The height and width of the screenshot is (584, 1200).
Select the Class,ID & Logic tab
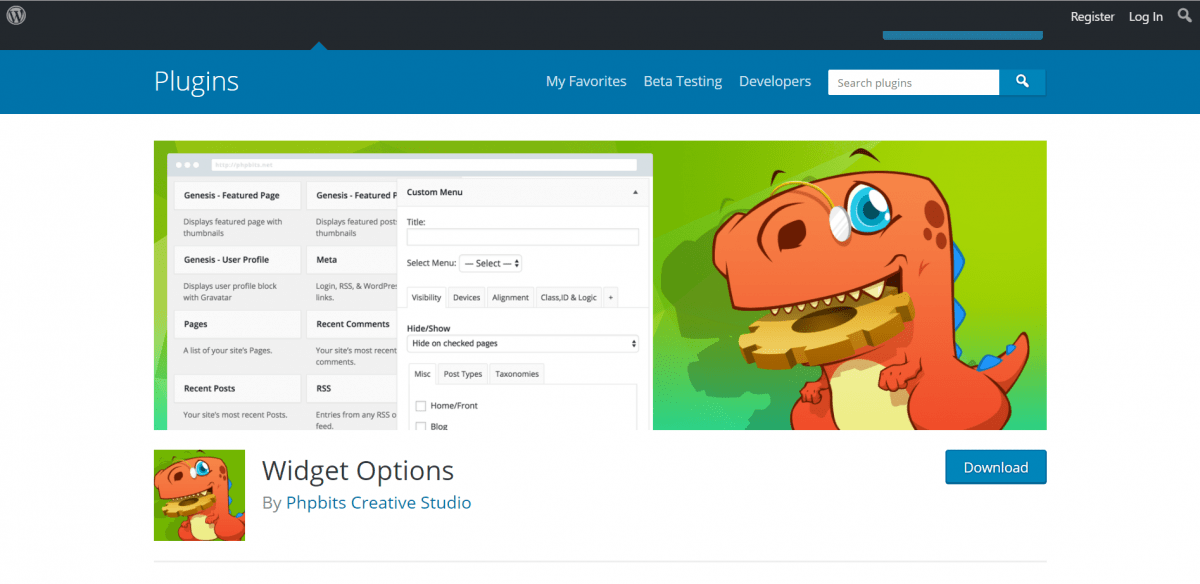568,298
